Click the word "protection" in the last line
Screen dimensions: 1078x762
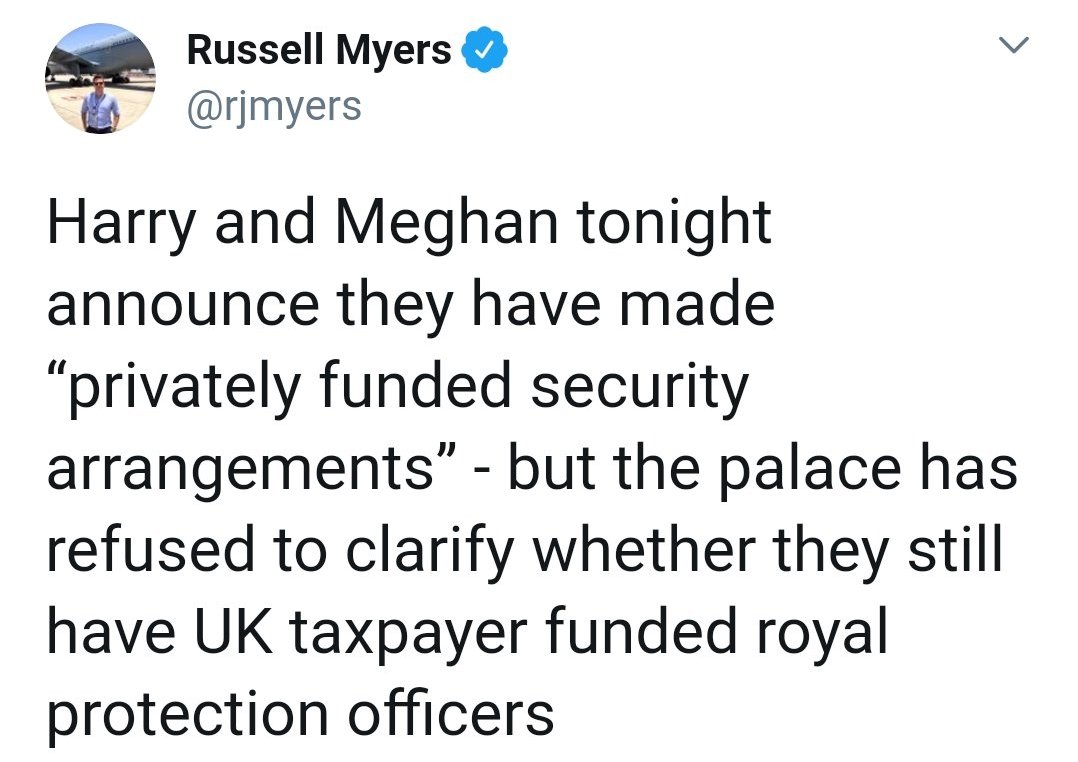point(187,714)
